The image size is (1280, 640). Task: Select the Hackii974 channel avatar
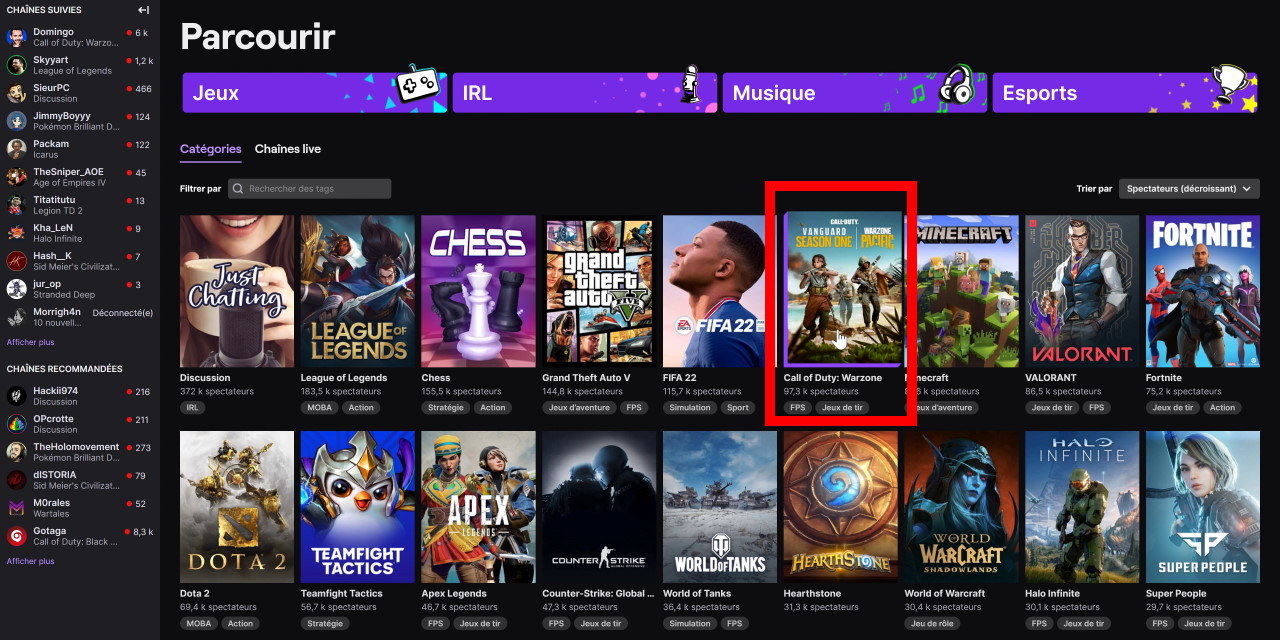16,396
